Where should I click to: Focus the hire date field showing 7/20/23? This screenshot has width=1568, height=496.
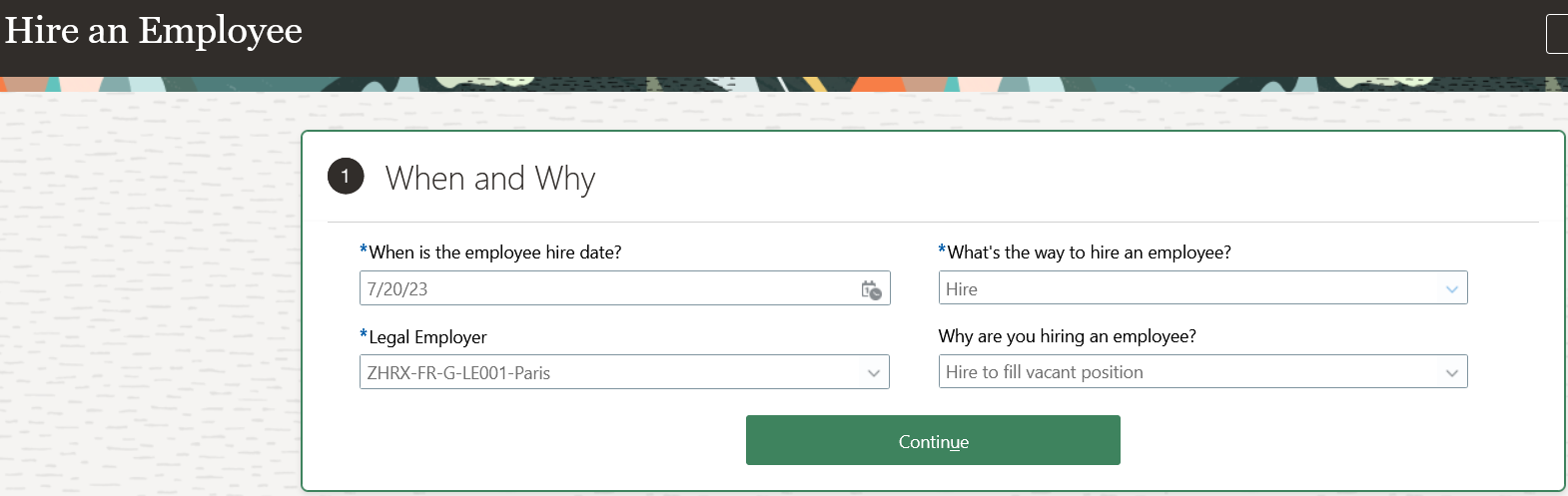(x=624, y=288)
